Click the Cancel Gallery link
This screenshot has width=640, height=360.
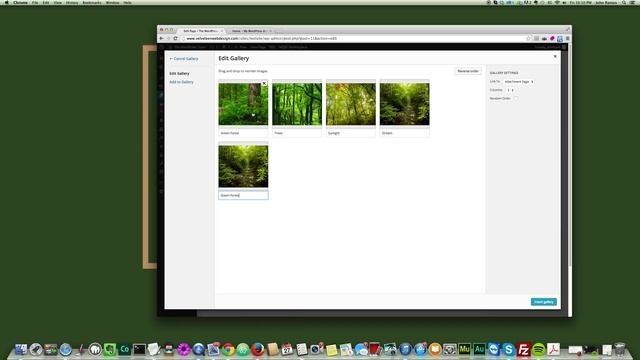click(x=184, y=59)
